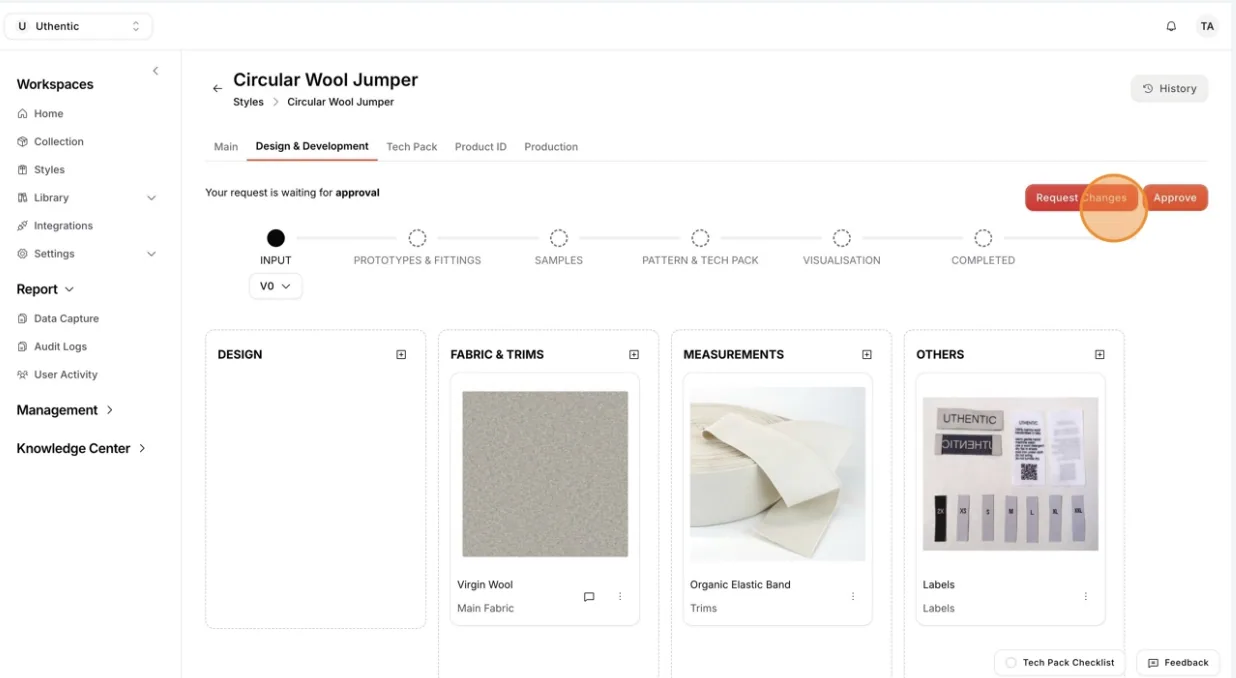This screenshot has height=678, width=1236.
Task: Open the Product ID tab
Action: point(481,147)
